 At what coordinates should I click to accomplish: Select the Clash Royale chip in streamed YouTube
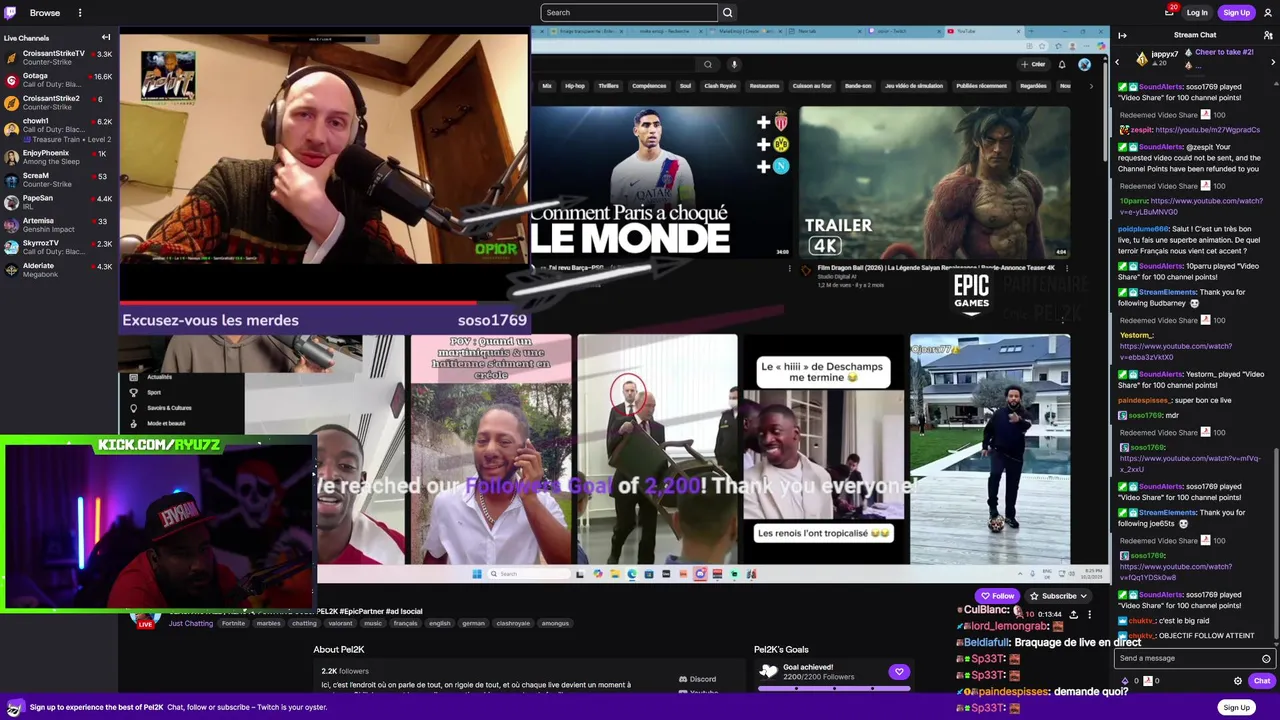pos(720,86)
